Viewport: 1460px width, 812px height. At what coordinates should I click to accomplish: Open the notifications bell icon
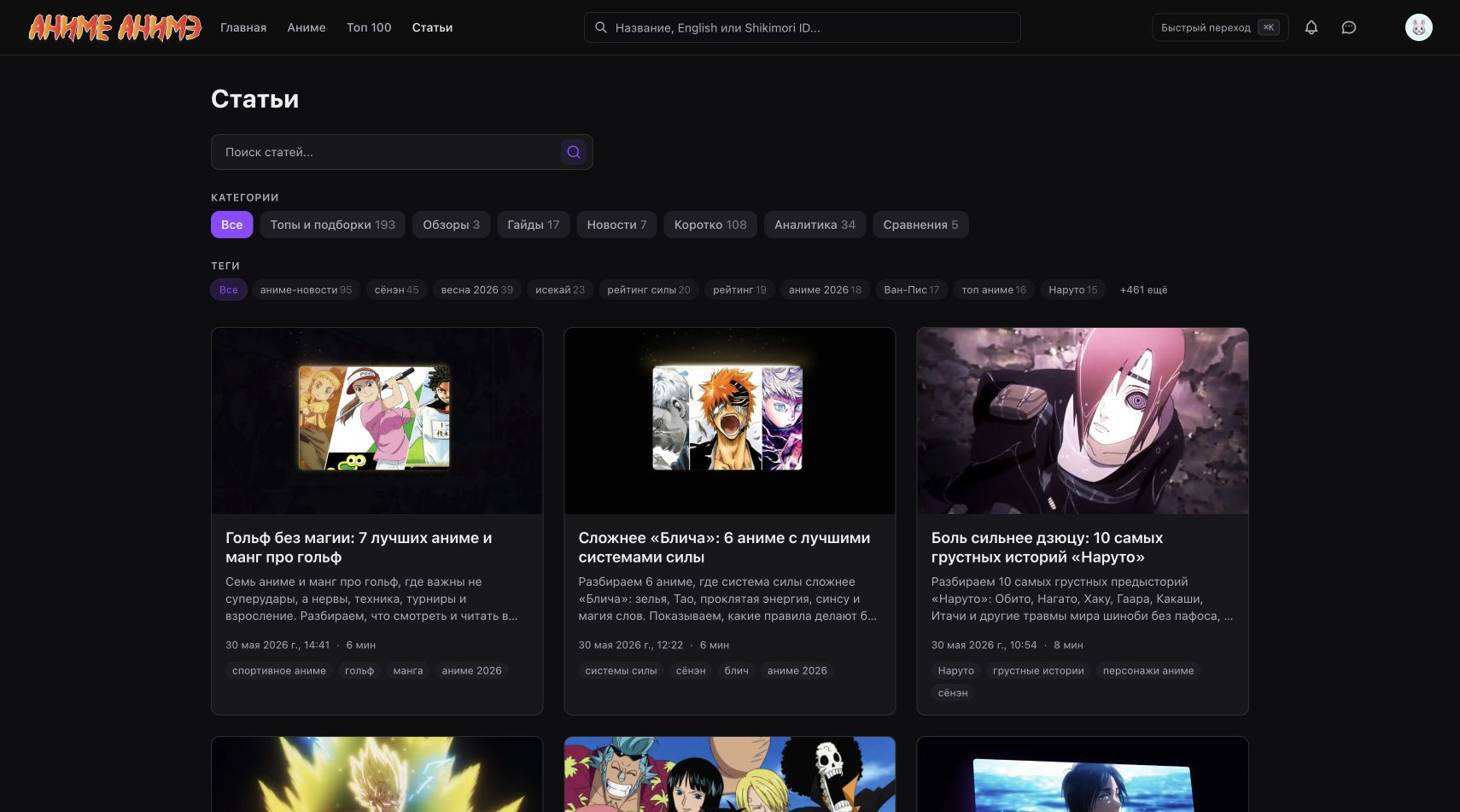[x=1311, y=27]
